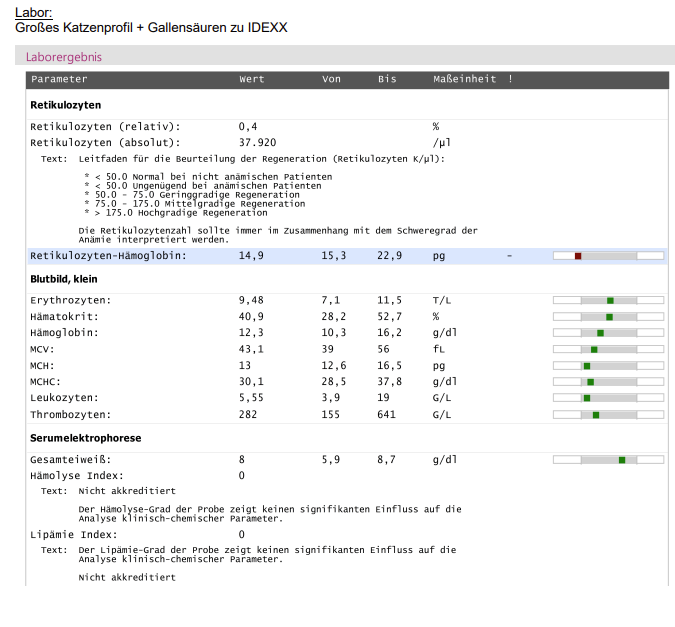Select 'Großes Katzenprofil + Gallensäuren zu IDEXX' text
This screenshot has width=675, height=627.
pos(151,28)
